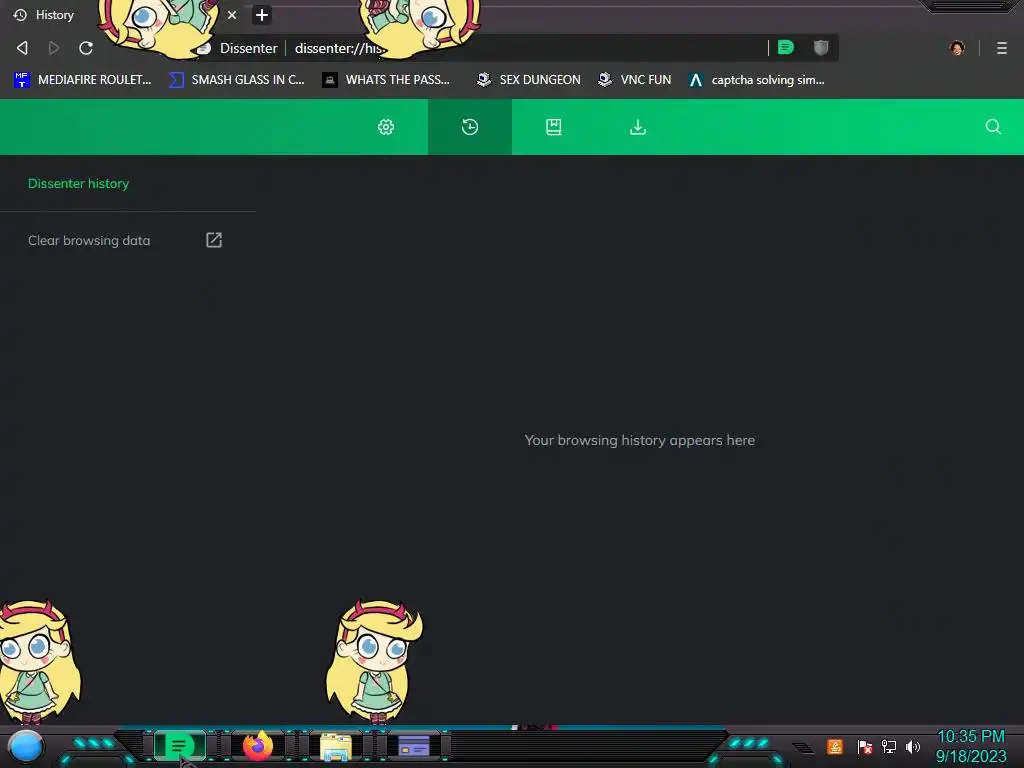Open the downloads icon in the green bar
This screenshot has height=768, width=1024.
638,127
